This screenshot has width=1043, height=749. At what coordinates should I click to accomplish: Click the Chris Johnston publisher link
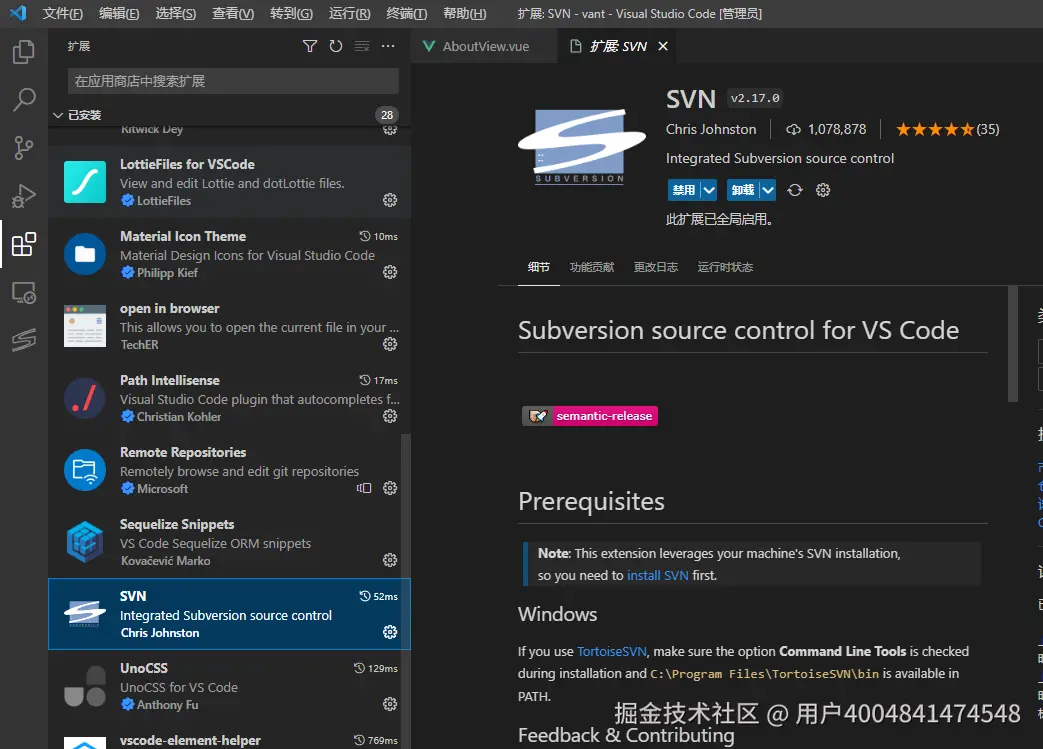coord(711,129)
